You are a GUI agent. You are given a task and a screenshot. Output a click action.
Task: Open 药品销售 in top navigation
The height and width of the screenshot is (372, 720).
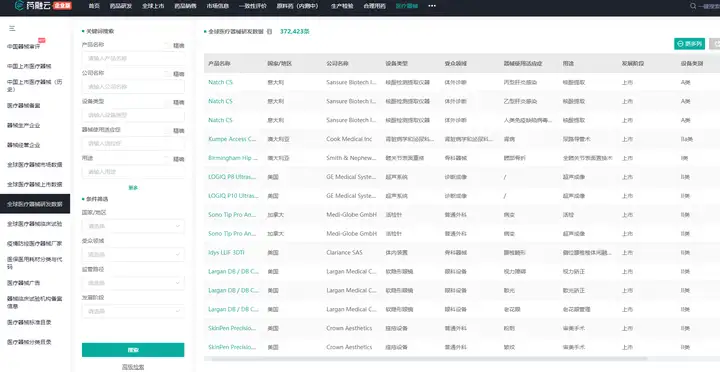click(186, 6)
